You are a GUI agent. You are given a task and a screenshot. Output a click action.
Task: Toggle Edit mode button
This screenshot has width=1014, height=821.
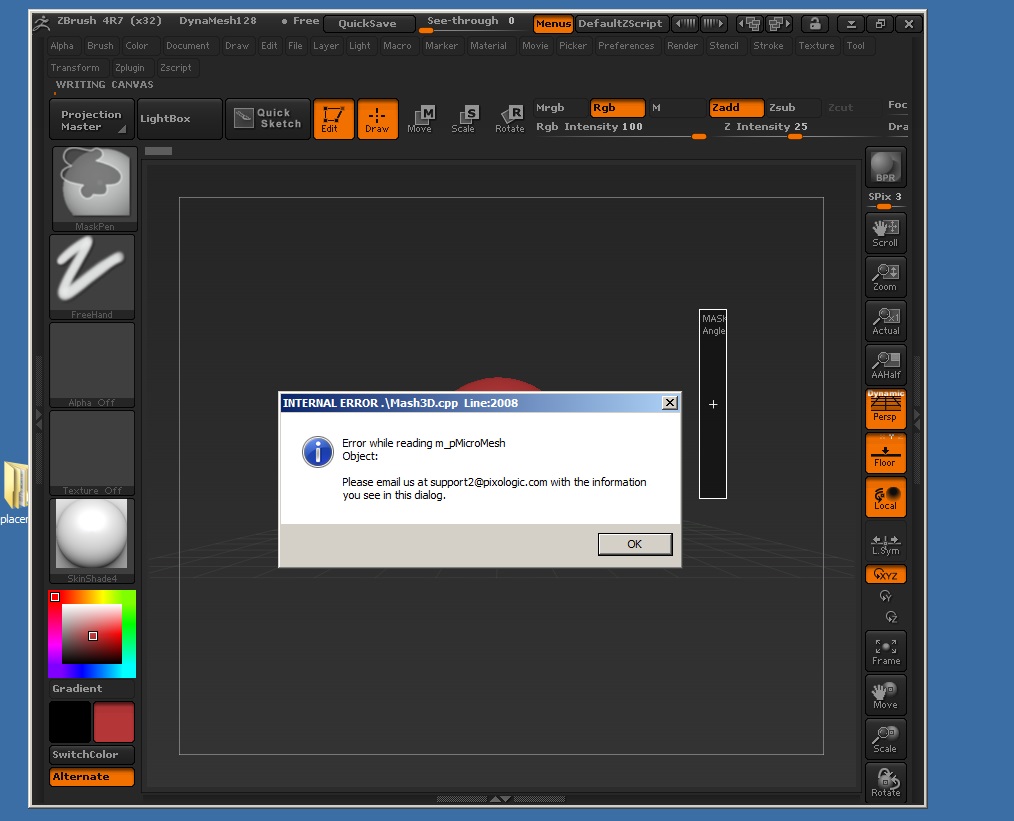(x=333, y=119)
